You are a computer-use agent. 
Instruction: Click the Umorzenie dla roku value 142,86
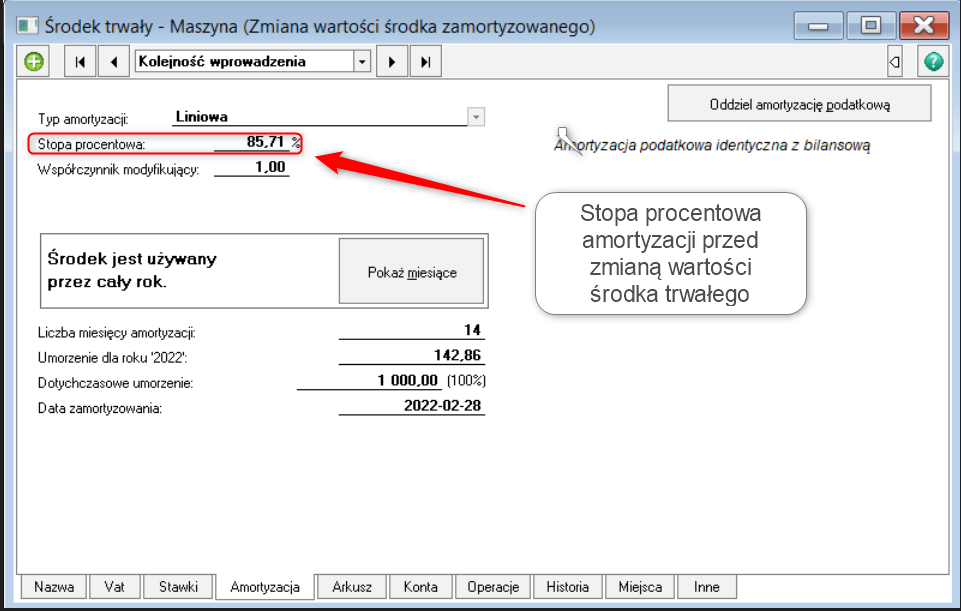[x=411, y=355]
